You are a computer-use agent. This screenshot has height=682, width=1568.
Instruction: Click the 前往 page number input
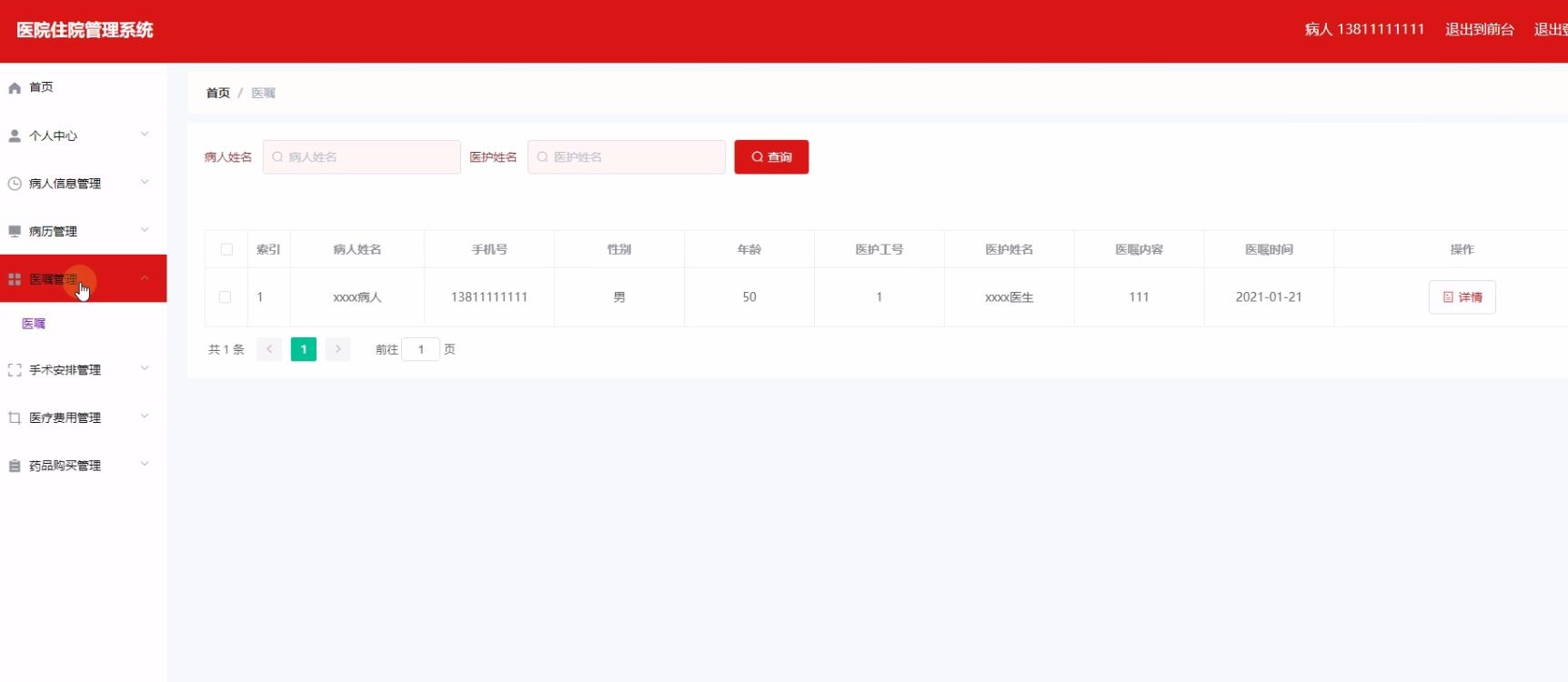pos(421,349)
